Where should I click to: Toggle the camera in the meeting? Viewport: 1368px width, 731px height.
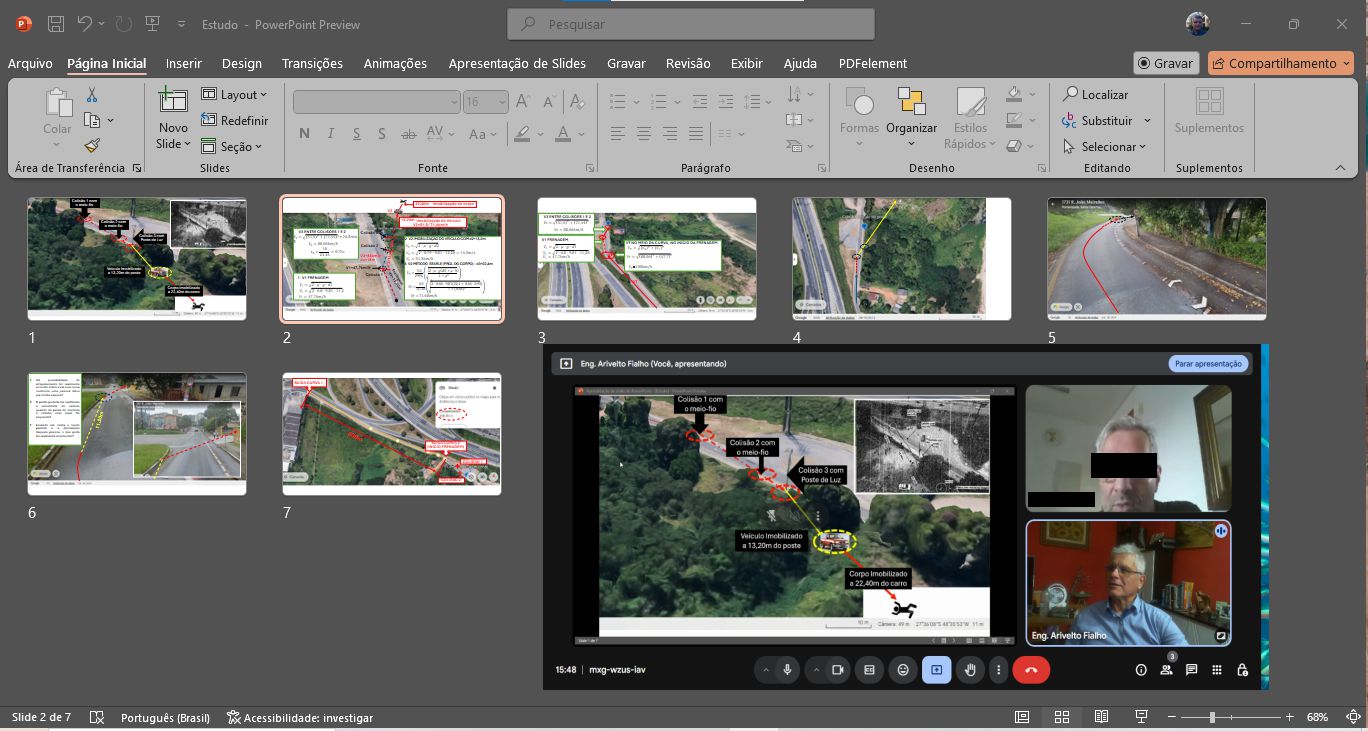pyautogui.click(x=839, y=670)
